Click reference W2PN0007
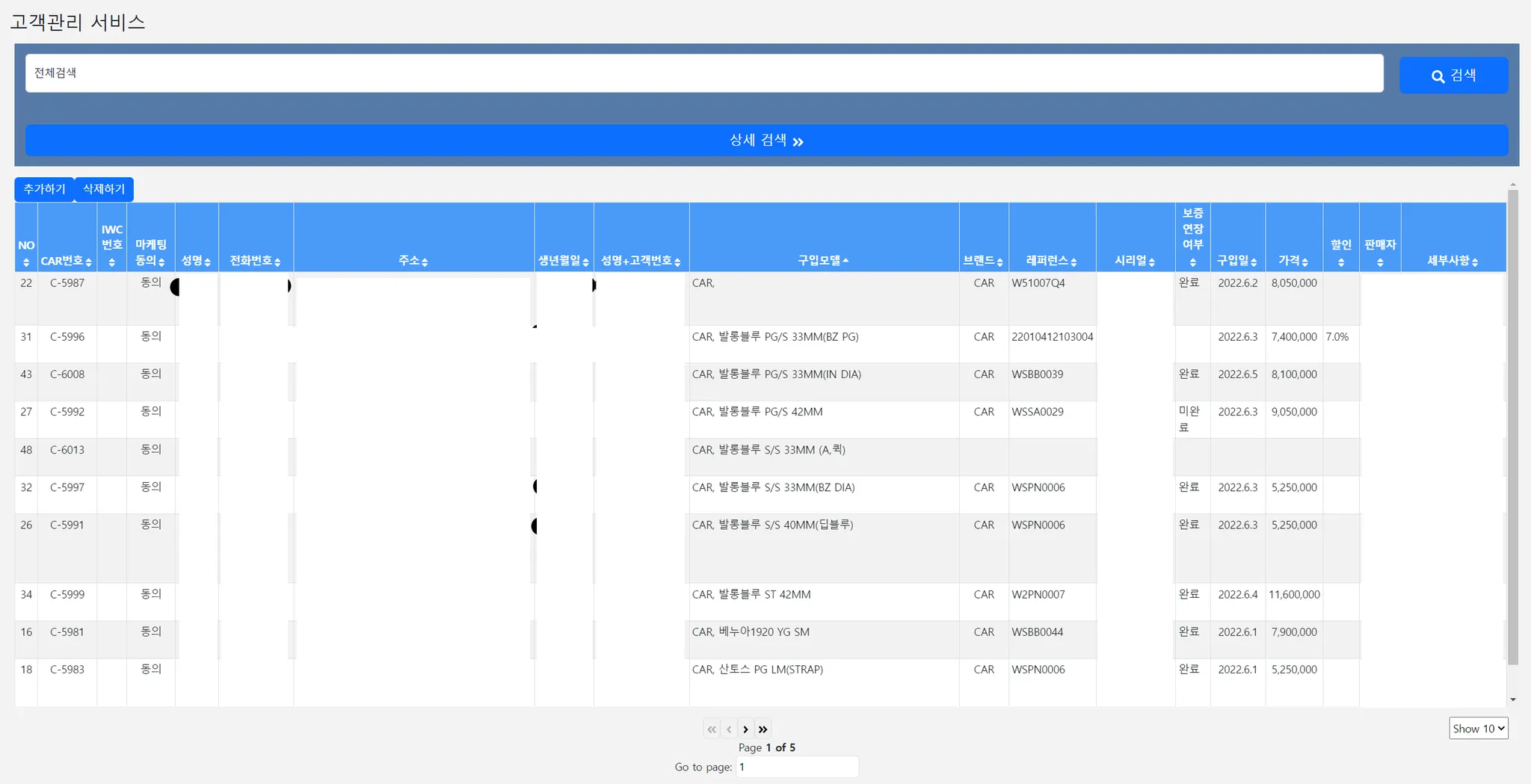1531x784 pixels. (1038, 595)
